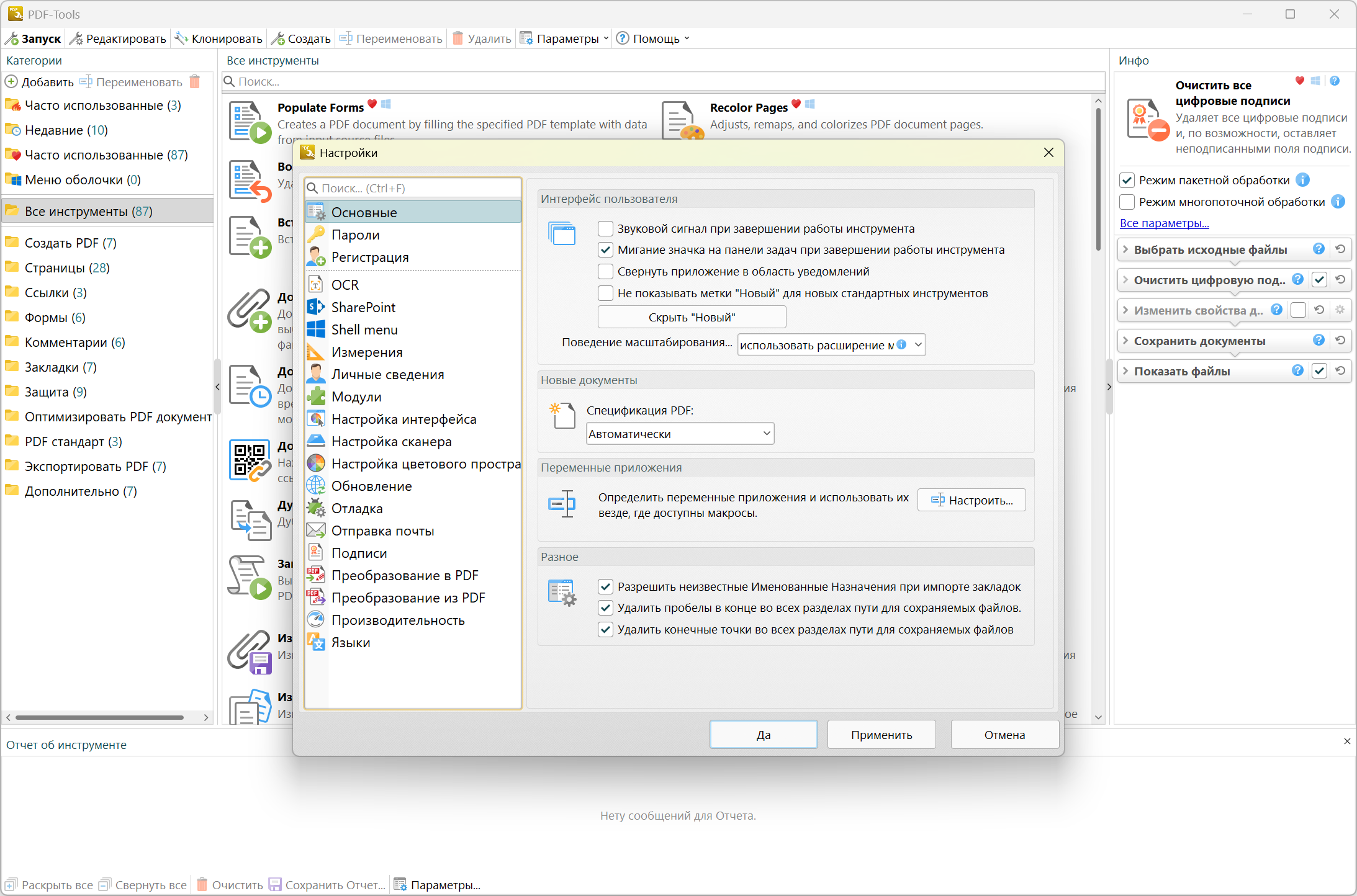Click the info icon next to Режим пакетной обработки
This screenshot has width=1357, height=896.
[1303, 180]
